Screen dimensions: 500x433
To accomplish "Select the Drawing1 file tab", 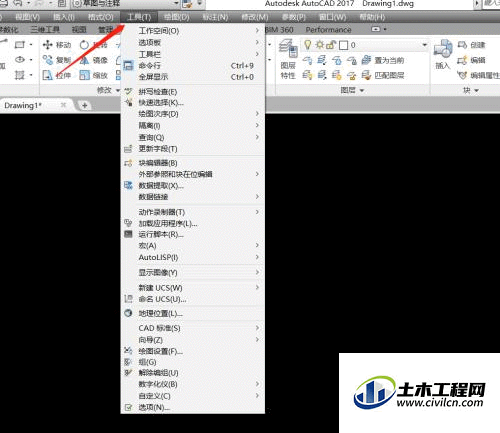I will point(23,105).
